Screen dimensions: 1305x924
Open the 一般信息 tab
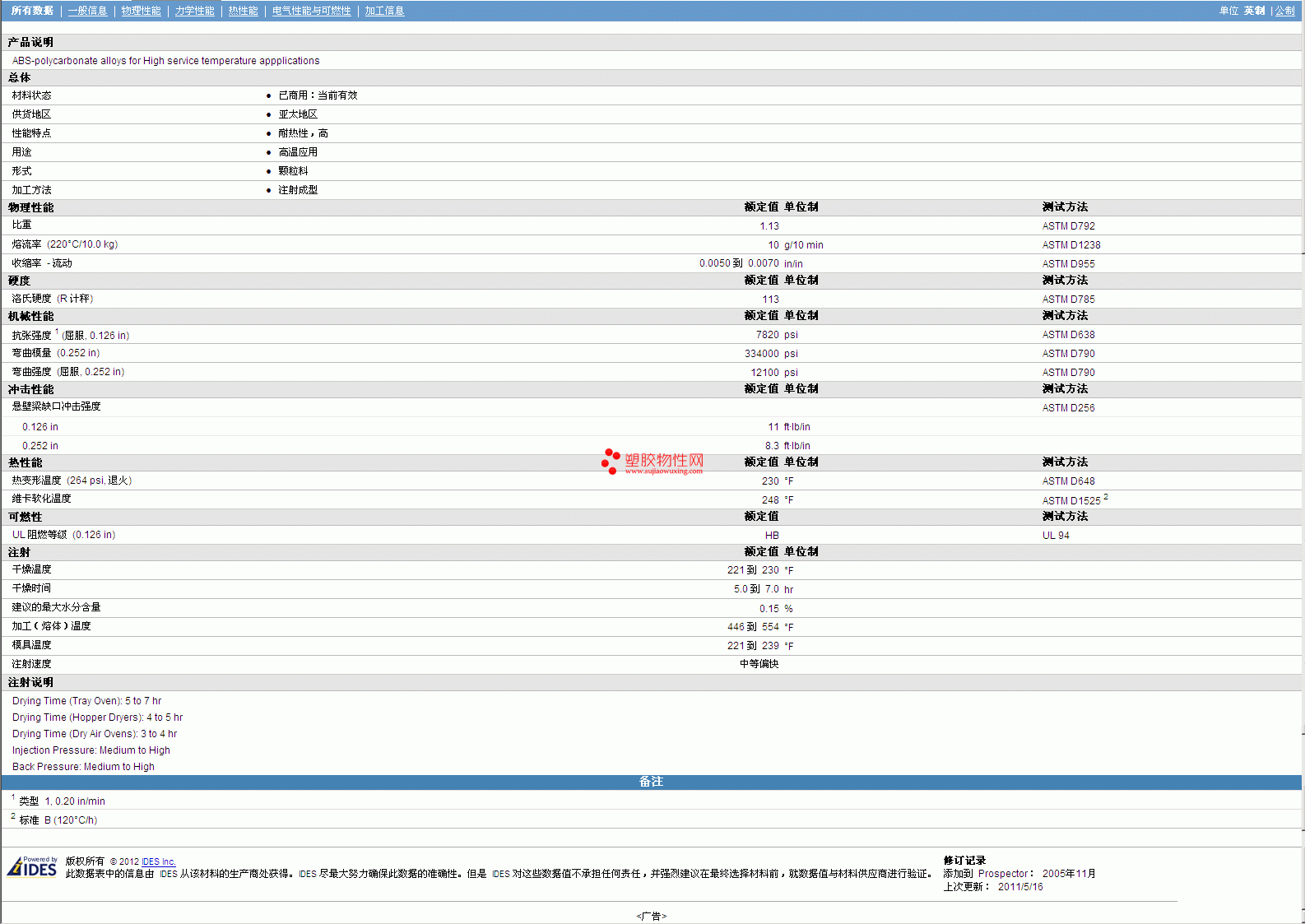(x=87, y=11)
